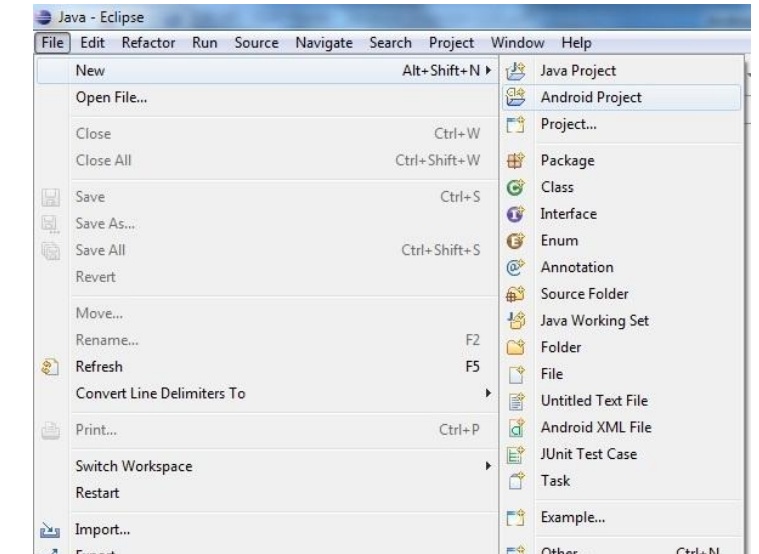Click the purple Interface icon
This screenshot has width=759, height=554.
point(515,214)
